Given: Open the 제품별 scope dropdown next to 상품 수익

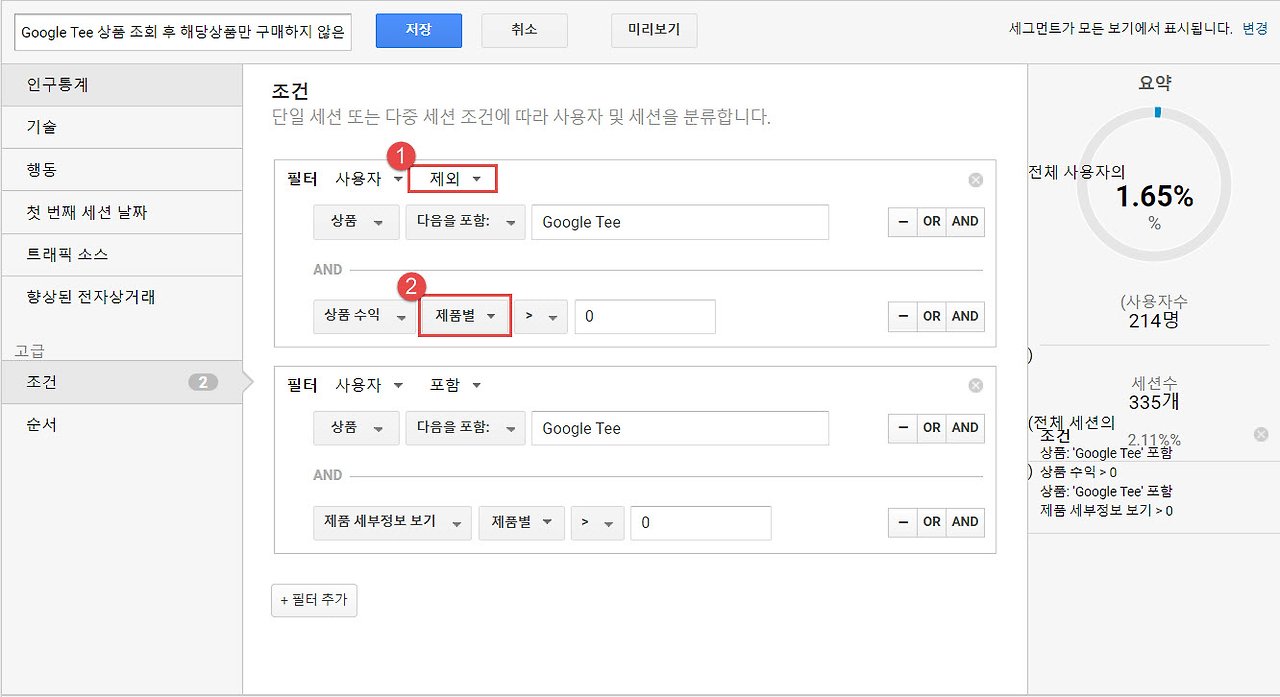Looking at the screenshot, I should (465, 315).
